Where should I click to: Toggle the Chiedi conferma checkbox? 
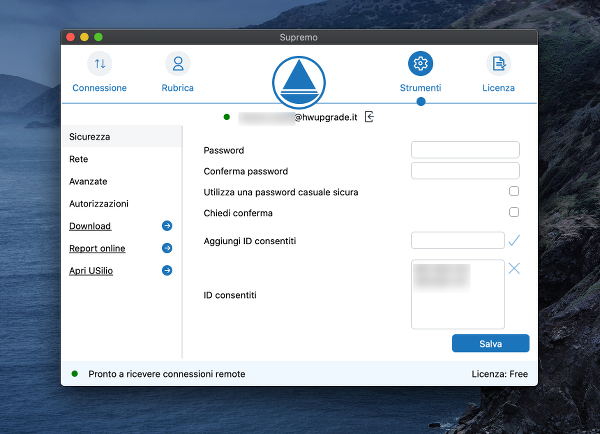click(x=514, y=212)
